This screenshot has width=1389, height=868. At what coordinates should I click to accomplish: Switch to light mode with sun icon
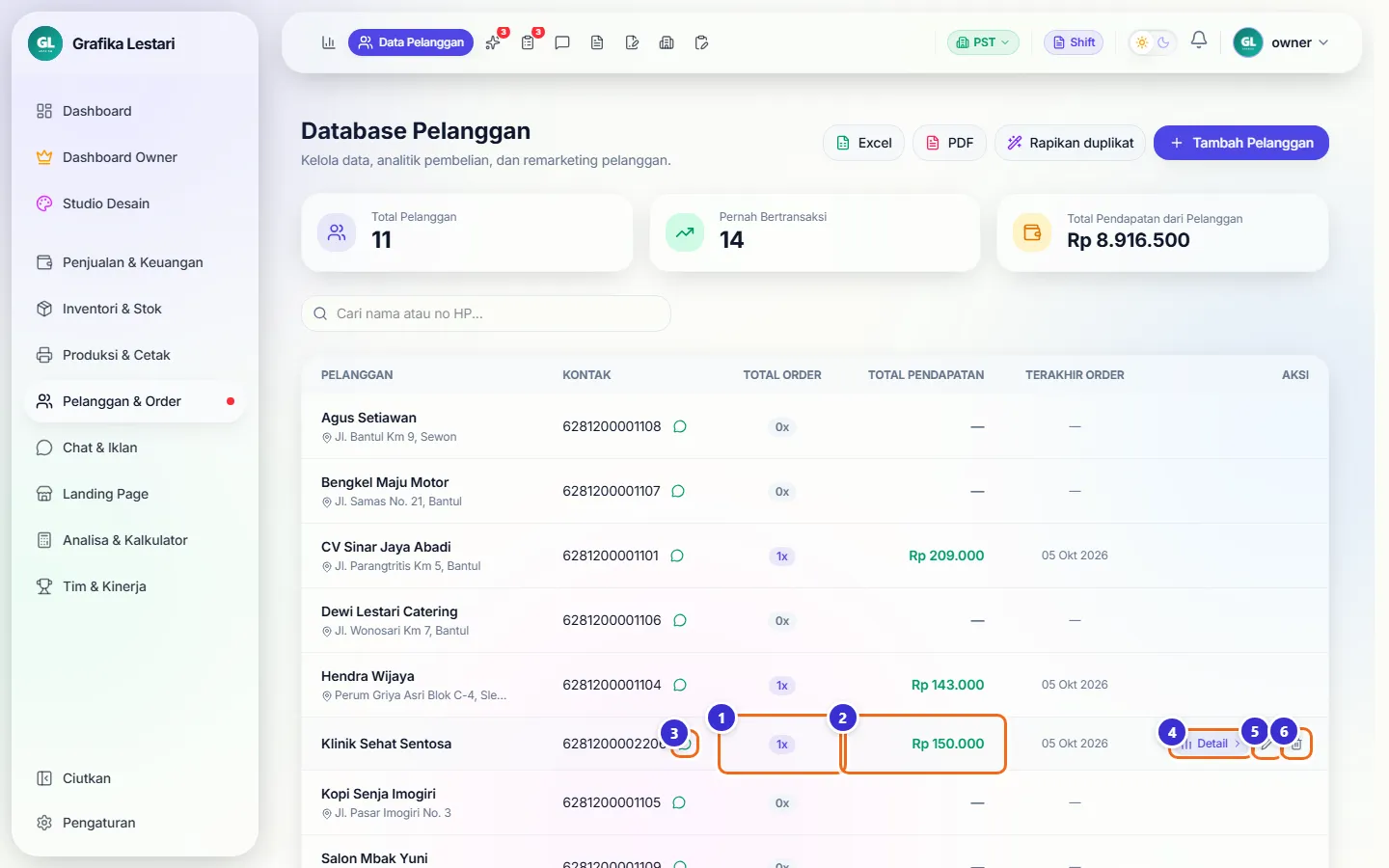(1142, 42)
